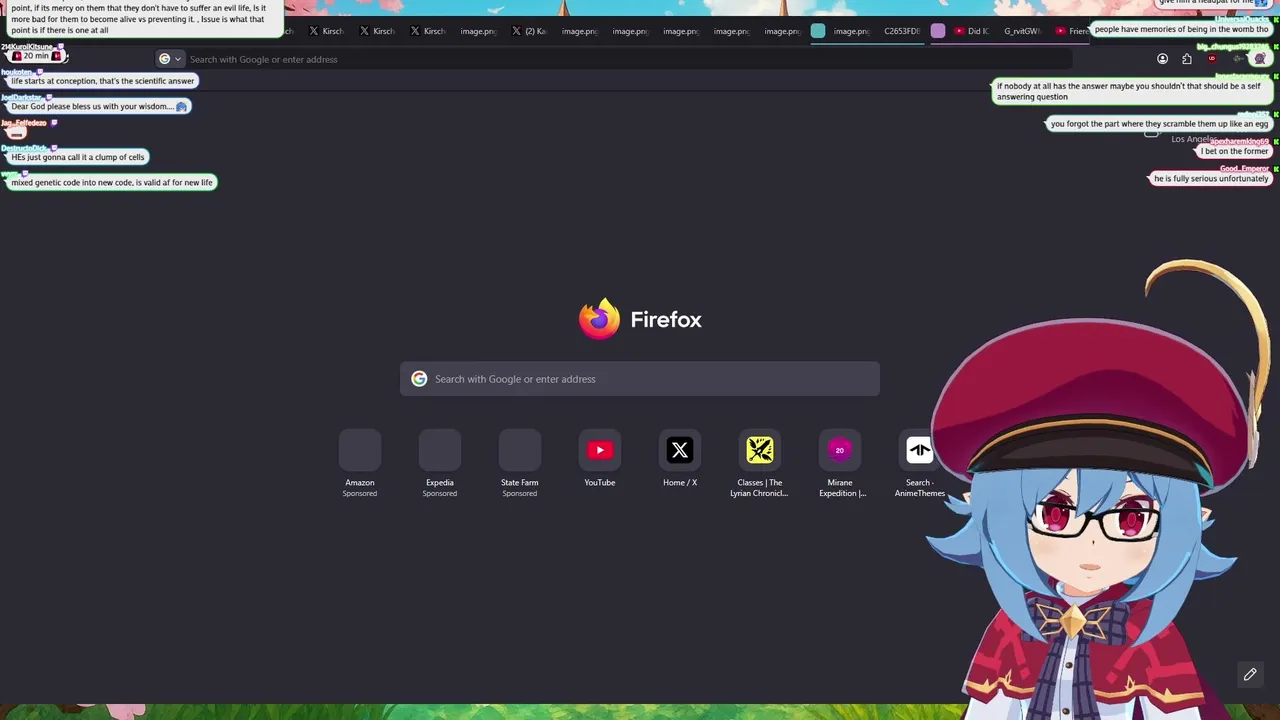Click 'HEs just gonna call it a clump of cells'
1280x720 pixels.
point(78,157)
